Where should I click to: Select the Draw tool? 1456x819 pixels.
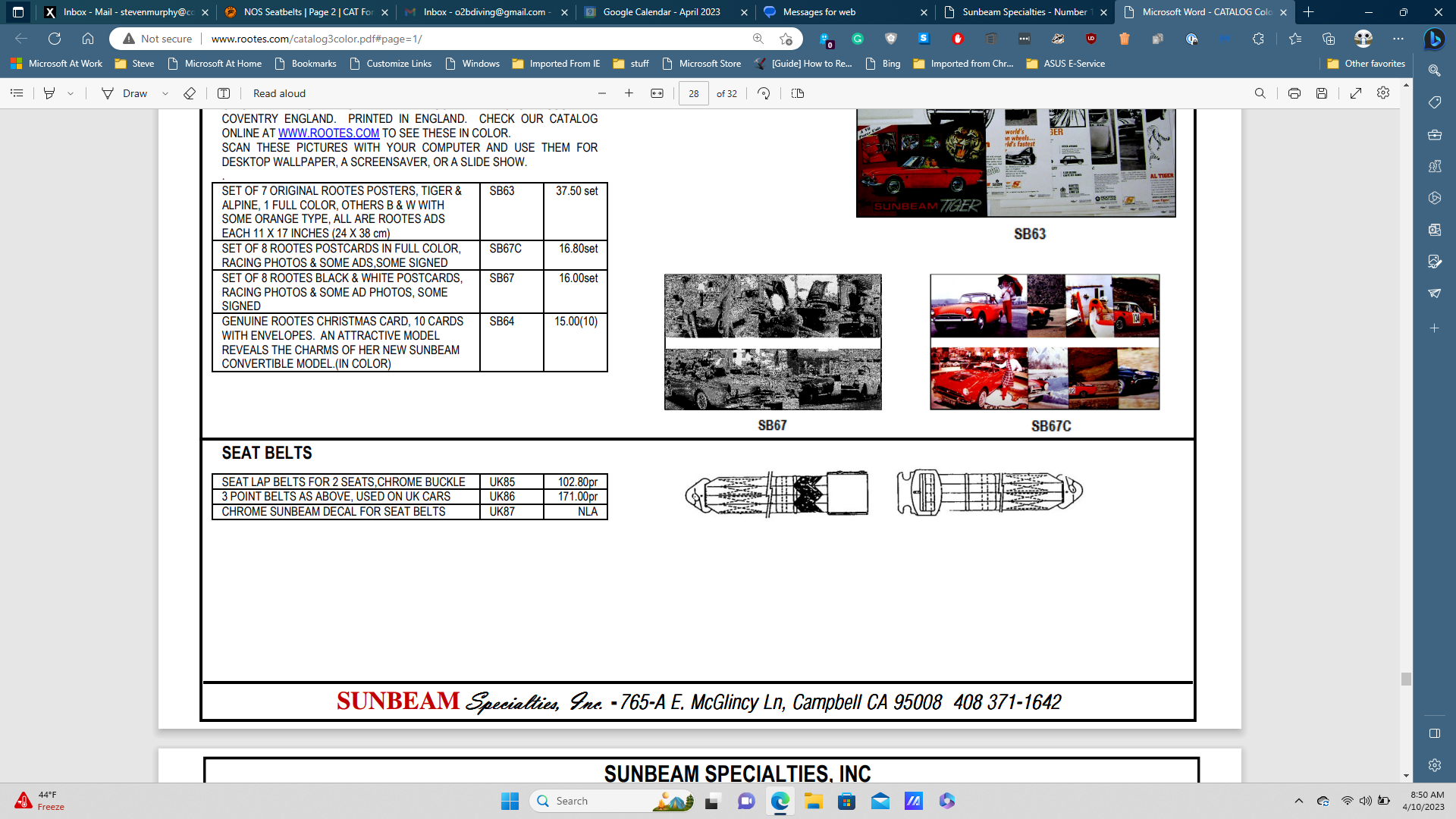tap(125, 93)
